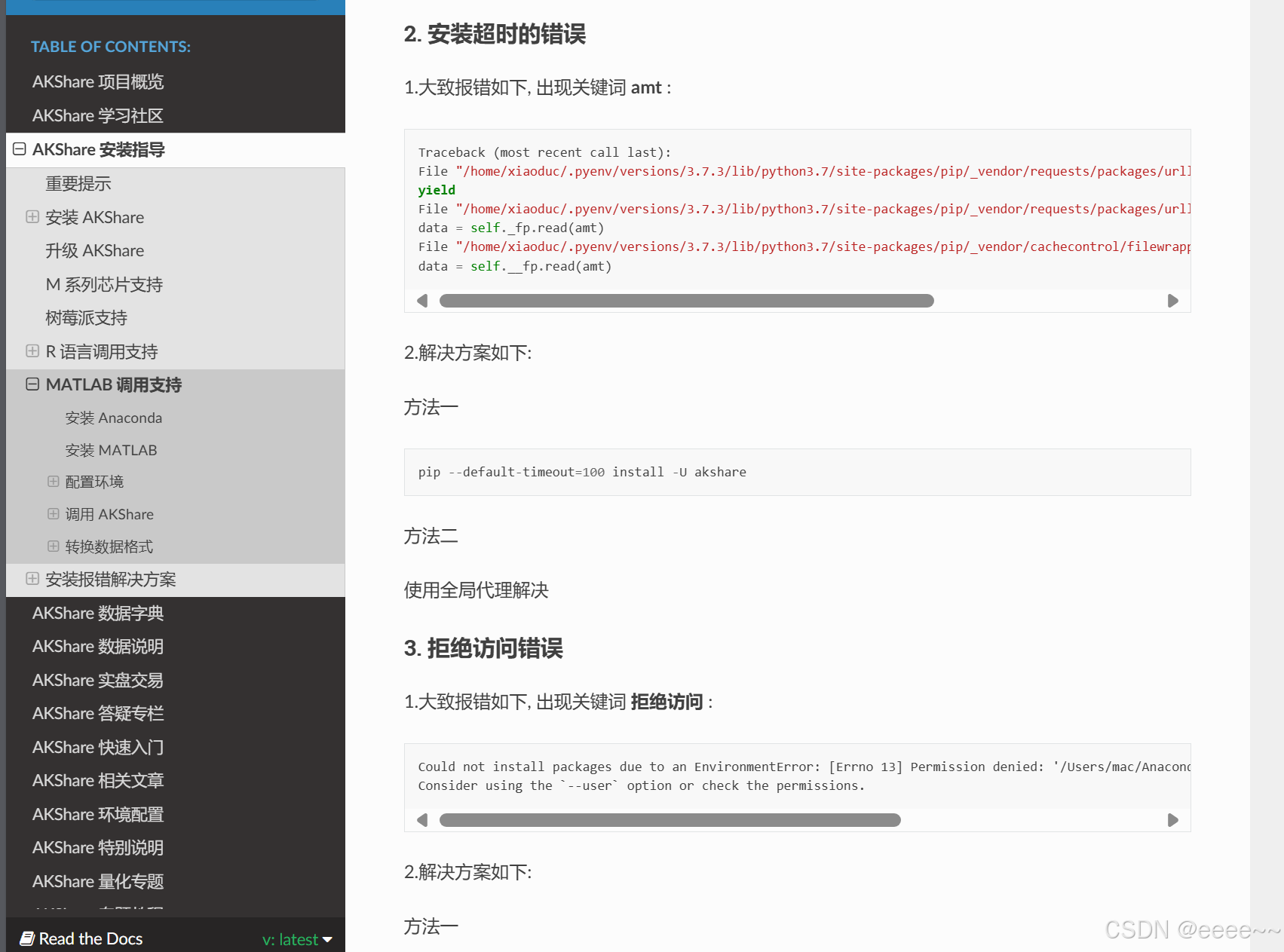1284x952 pixels.
Task: Collapse the MATLAB 调用支持 section
Action: 32,384
